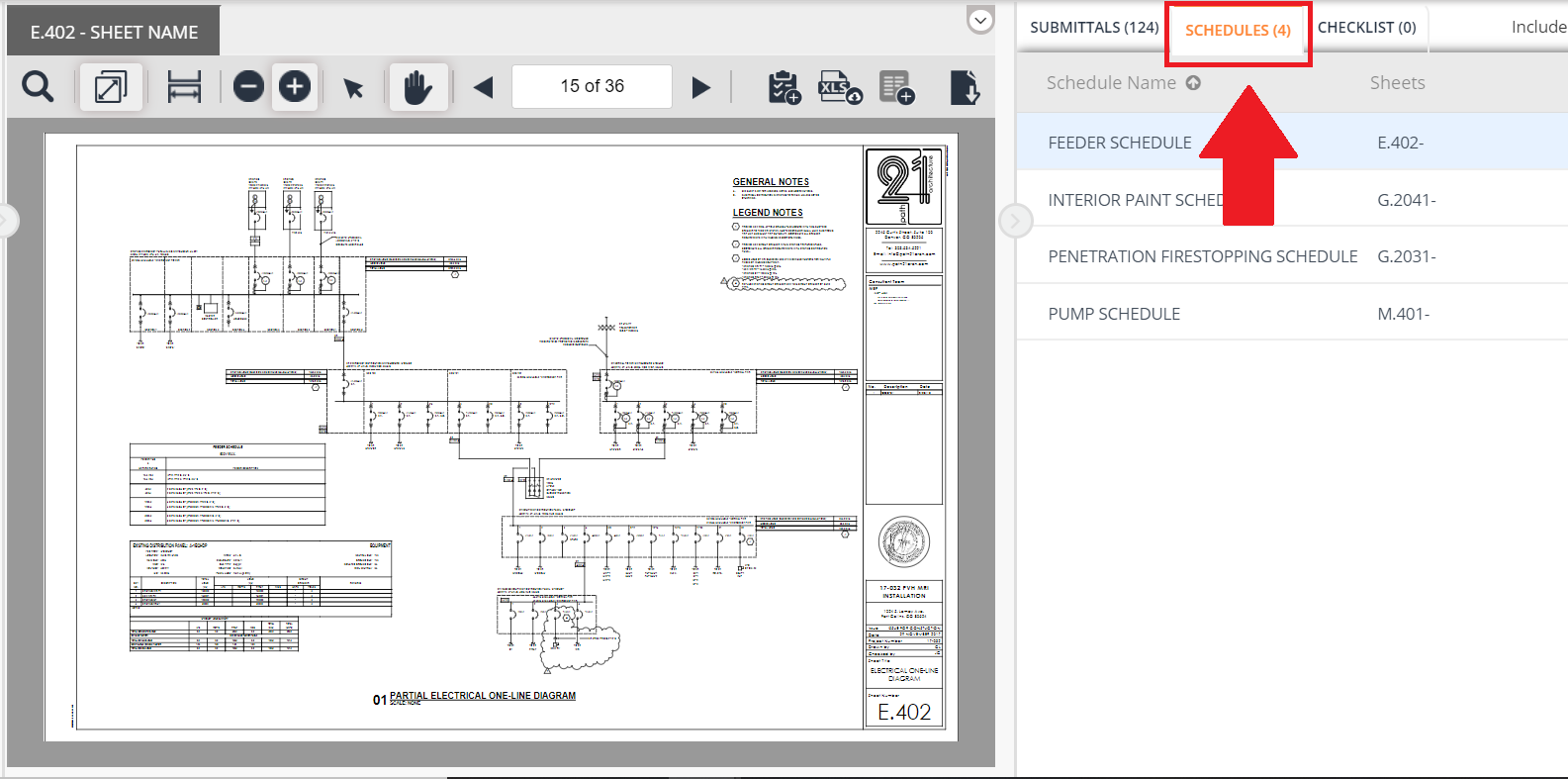The height and width of the screenshot is (779, 1568).
Task: Open the SCHEDULES (4) tab
Action: pos(1238,31)
